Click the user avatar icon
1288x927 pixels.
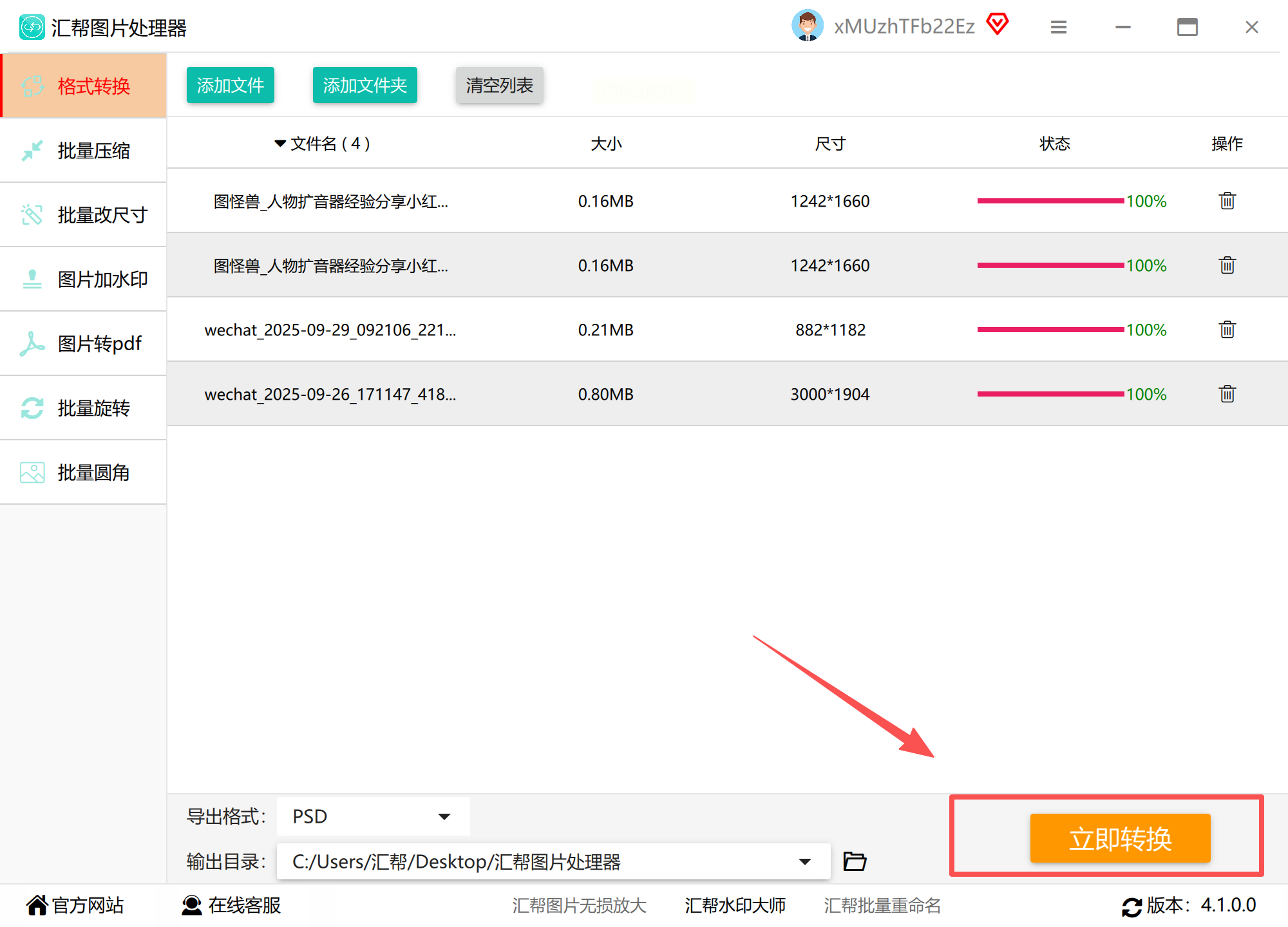point(807,26)
